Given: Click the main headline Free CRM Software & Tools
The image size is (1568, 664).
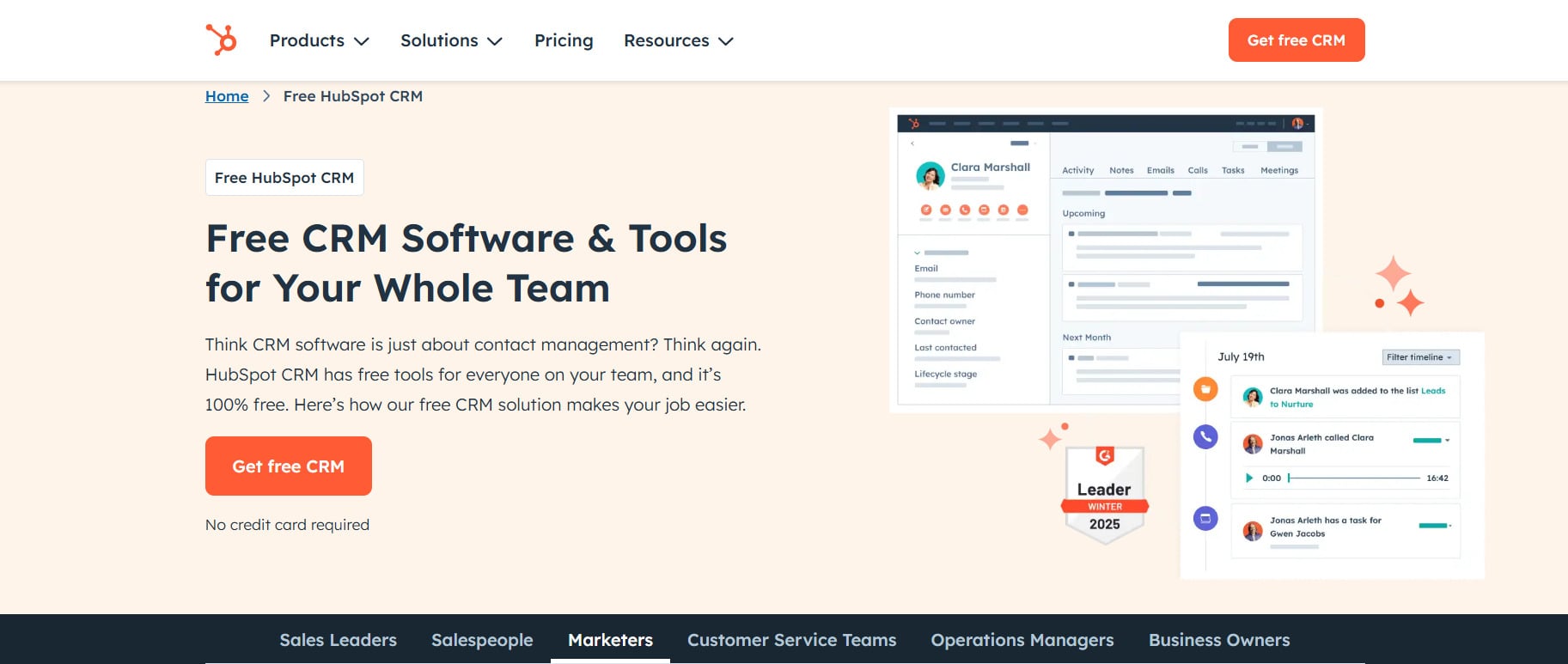Looking at the screenshot, I should 467,263.
